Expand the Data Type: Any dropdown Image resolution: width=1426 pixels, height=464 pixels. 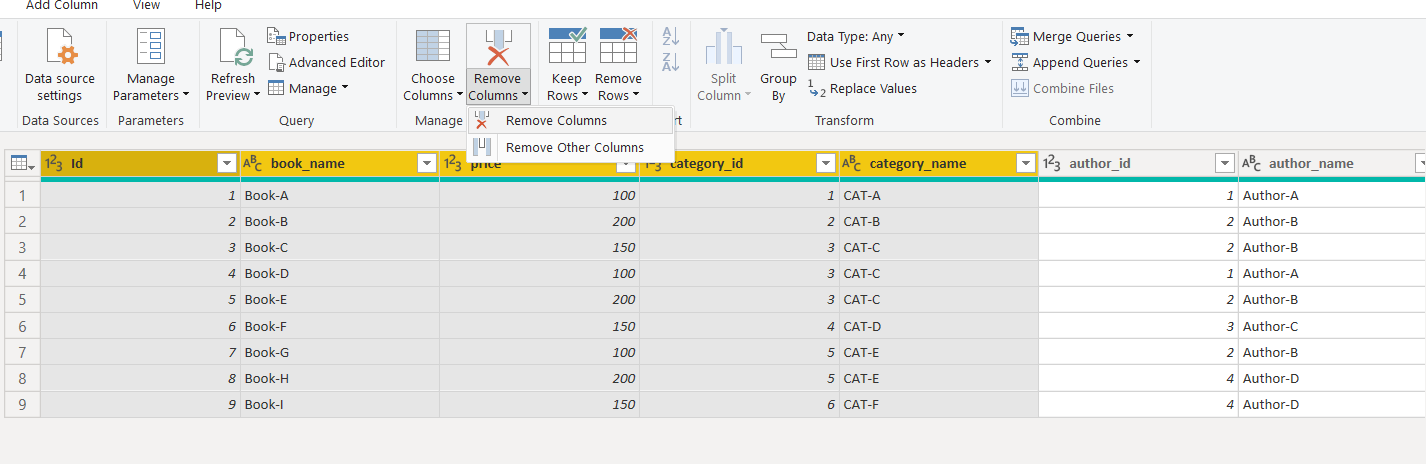[856, 36]
